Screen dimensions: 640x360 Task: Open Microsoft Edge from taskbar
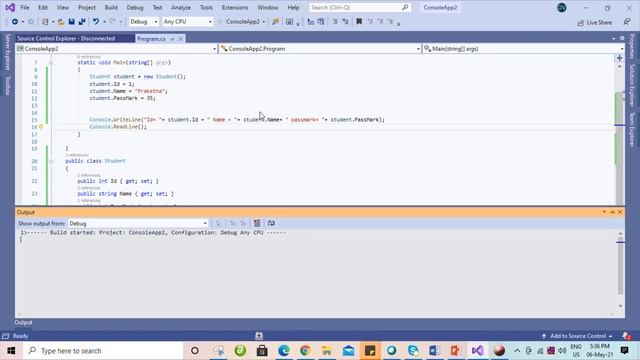pos(284,351)
